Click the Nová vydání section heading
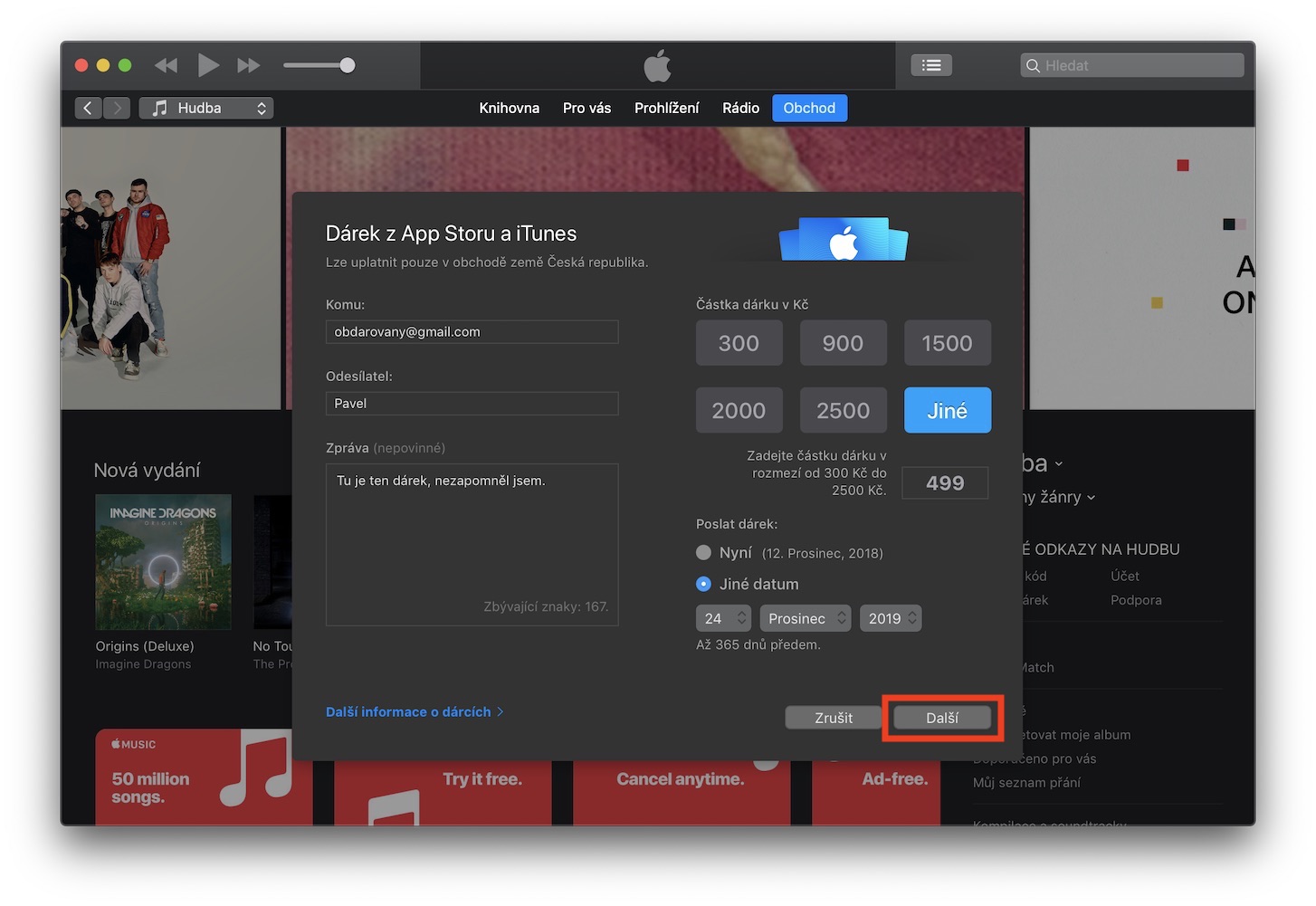The width and height of the screenshot is (1316, 906). (147, 470)
